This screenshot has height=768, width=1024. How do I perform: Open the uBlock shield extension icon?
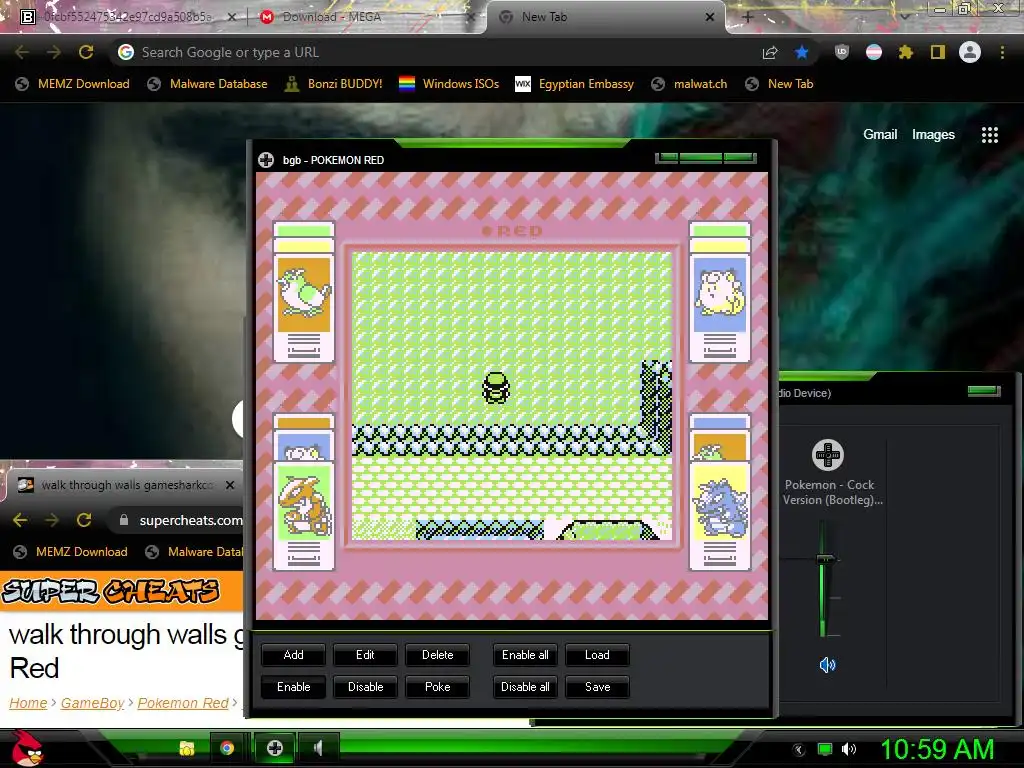point(842,52)
